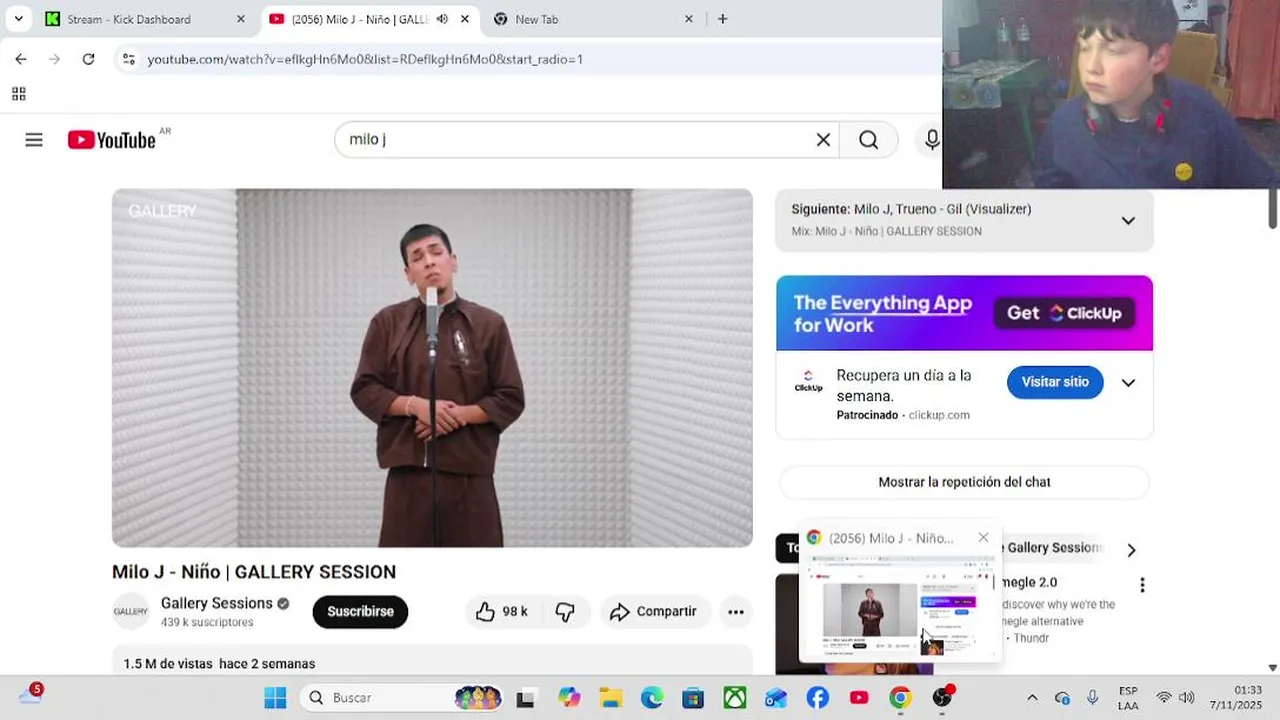Open File Explorer from the taskbar
1280x720 pixels.
(610, 698)
